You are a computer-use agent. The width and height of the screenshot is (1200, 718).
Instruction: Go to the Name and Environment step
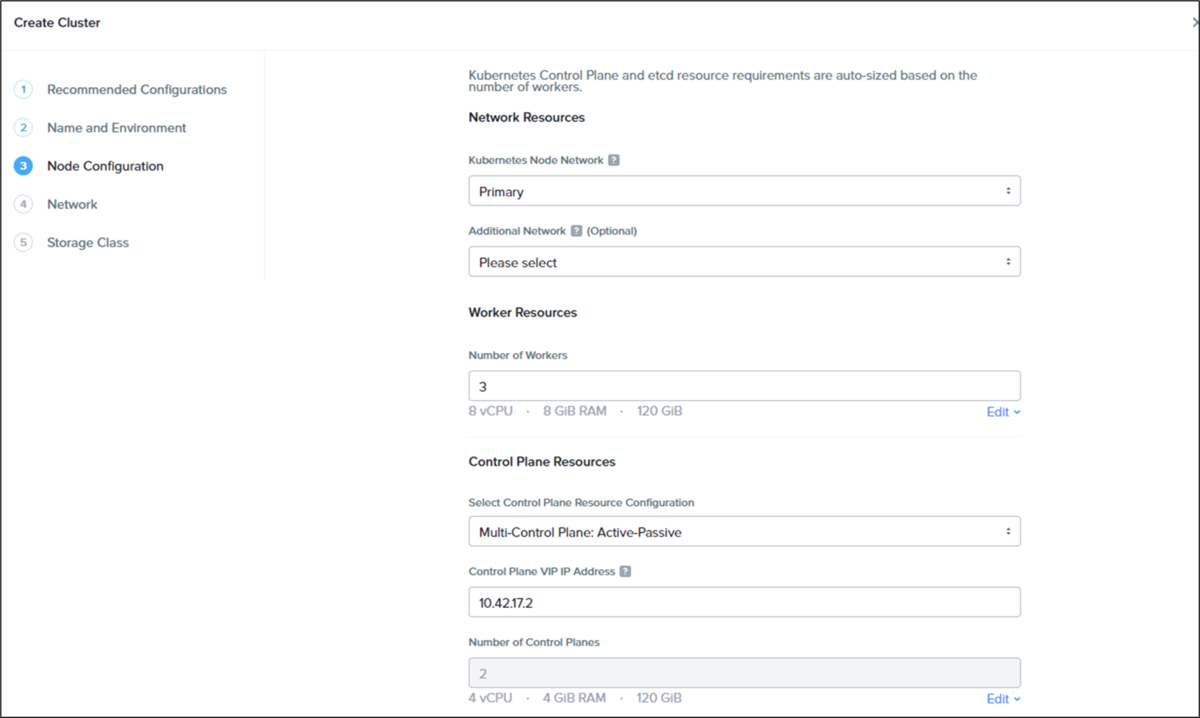tap(117, 128)
